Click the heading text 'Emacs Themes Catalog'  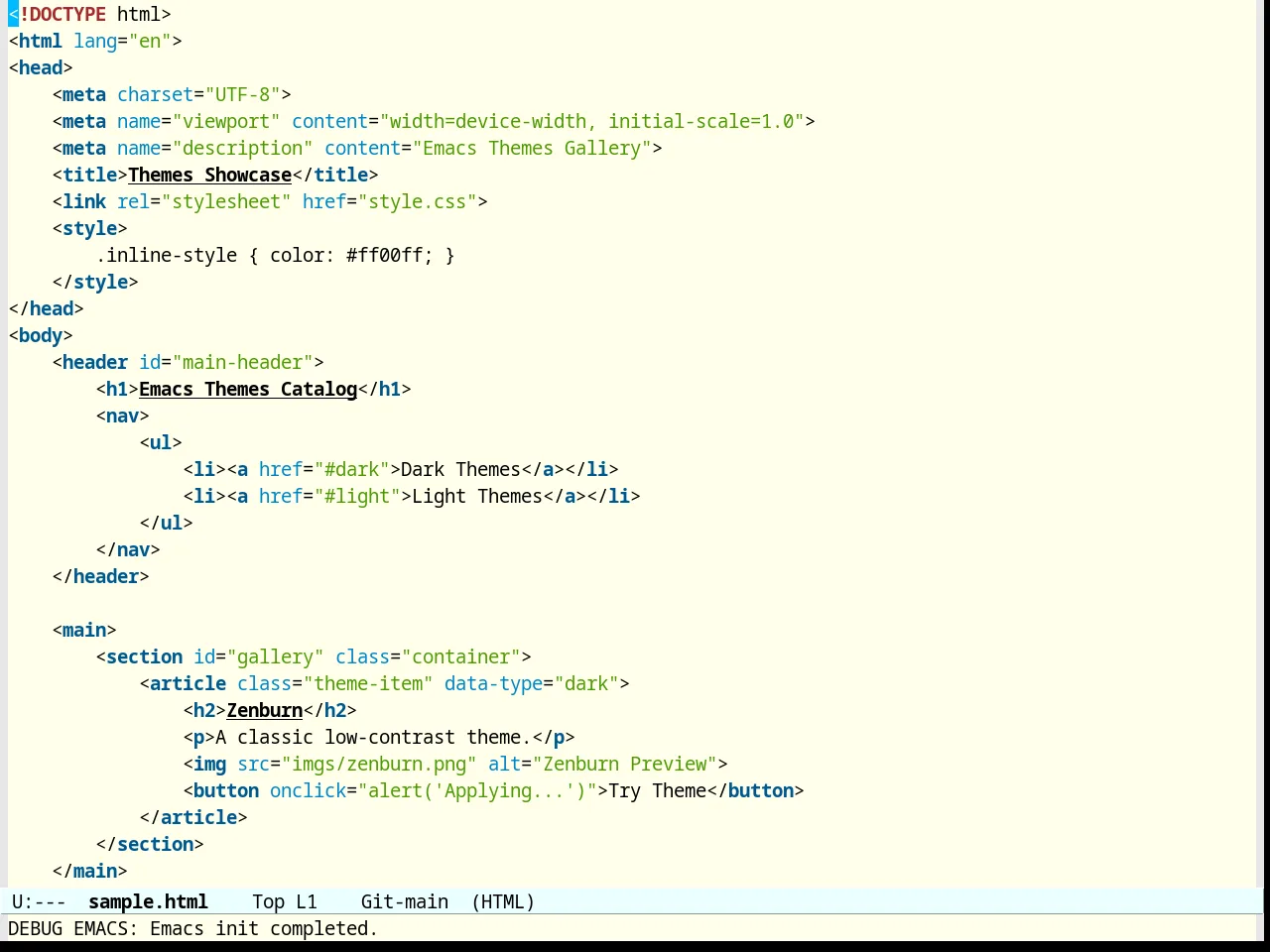tap(248, 389)
